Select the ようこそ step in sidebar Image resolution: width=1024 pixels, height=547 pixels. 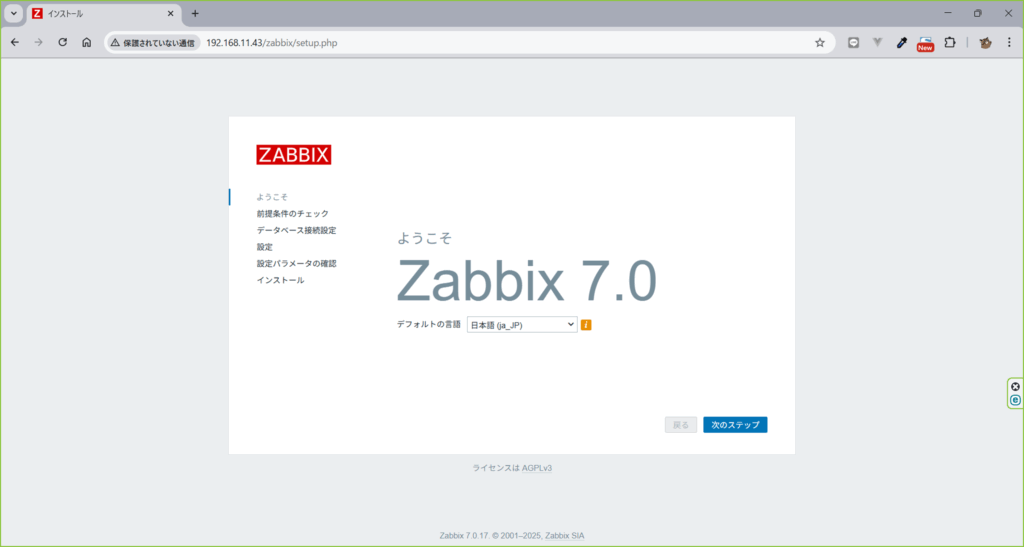(272, 196)
